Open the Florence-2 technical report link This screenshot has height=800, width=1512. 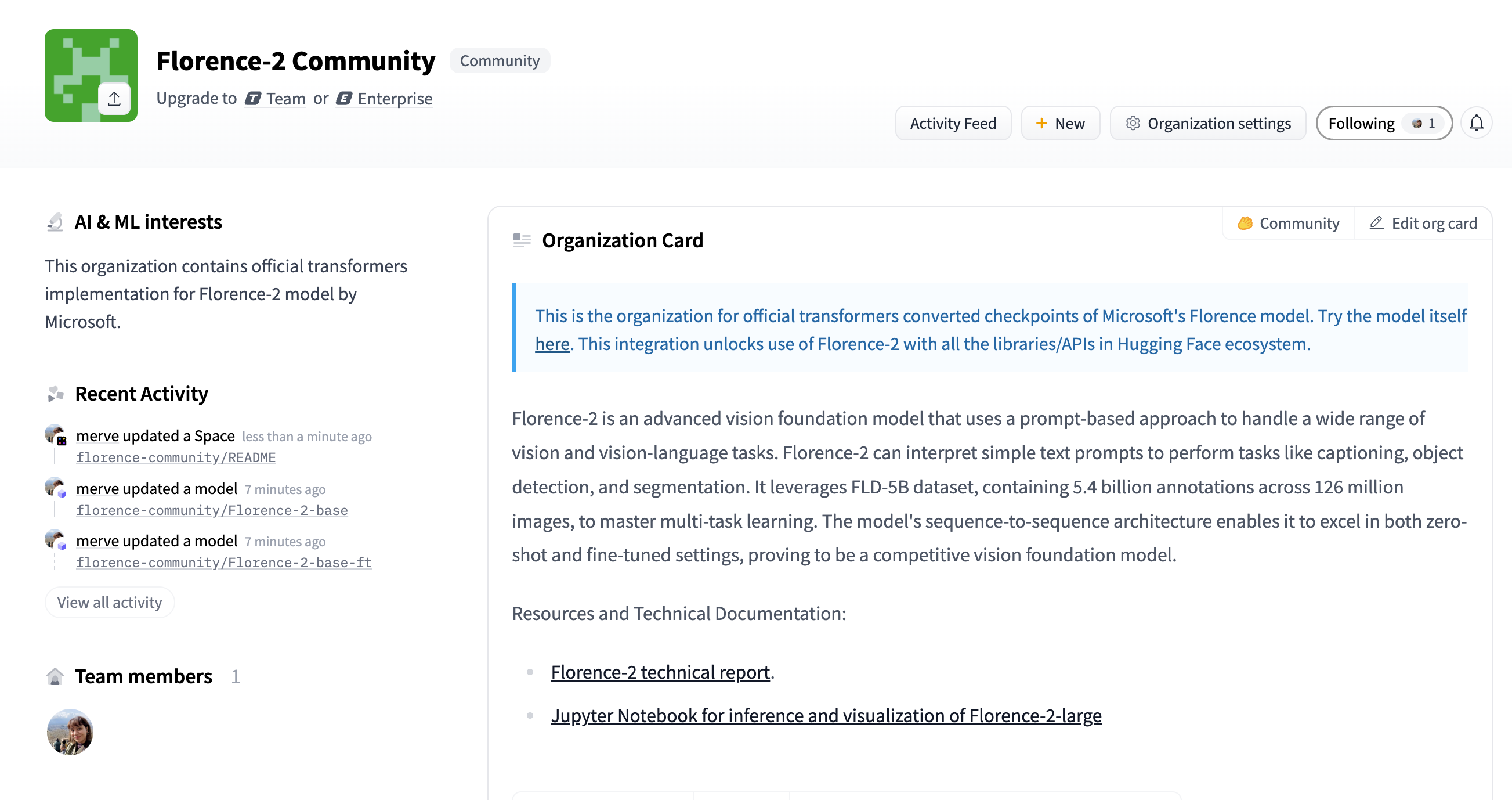[660, 672]
